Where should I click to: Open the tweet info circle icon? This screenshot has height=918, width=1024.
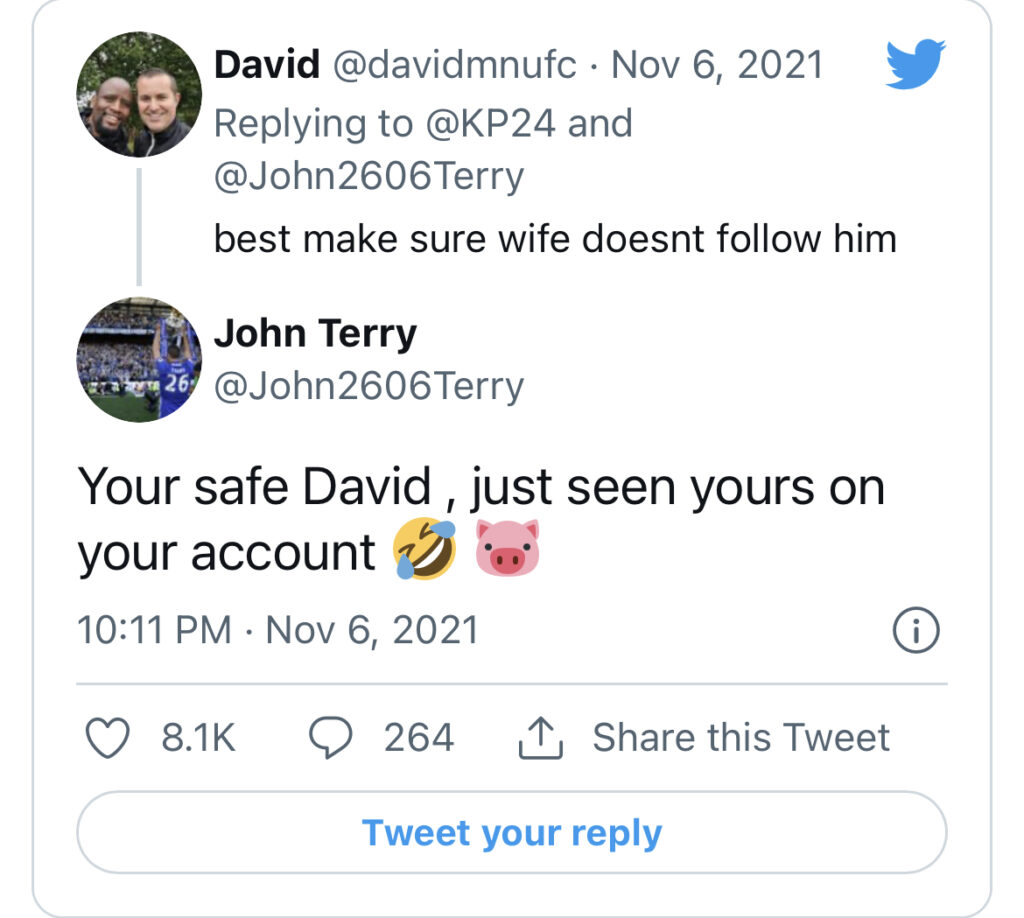[x=915, y=630]
